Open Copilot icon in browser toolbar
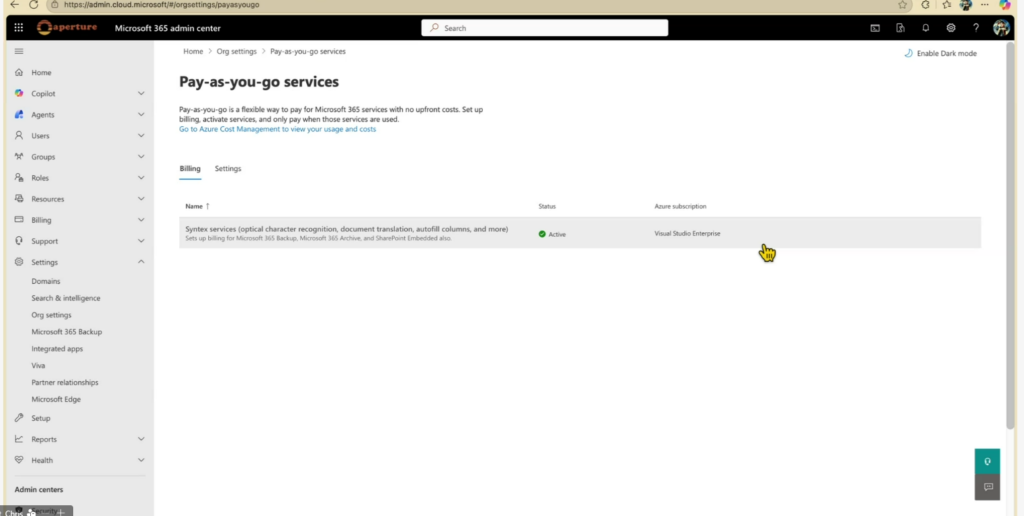Image resolution: width=1024 pixels, height=516 pixels. coord(1004,5)
